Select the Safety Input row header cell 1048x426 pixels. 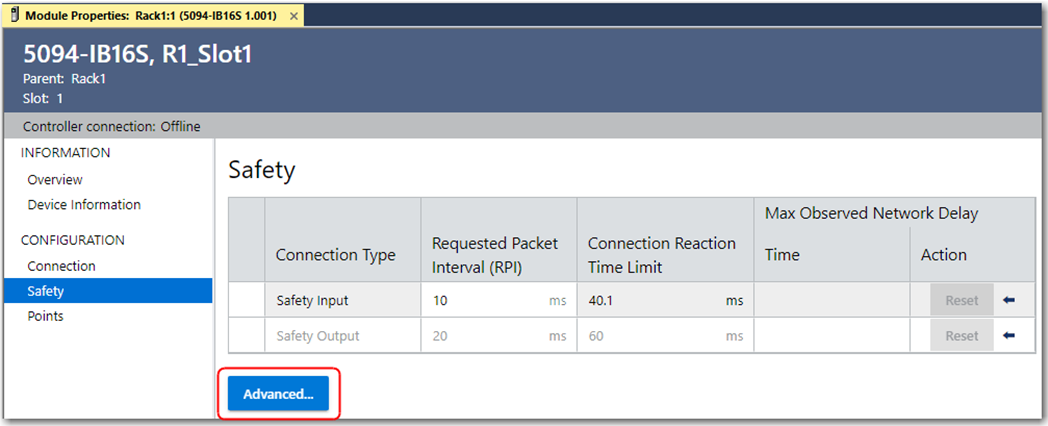[x=246, y=300]
